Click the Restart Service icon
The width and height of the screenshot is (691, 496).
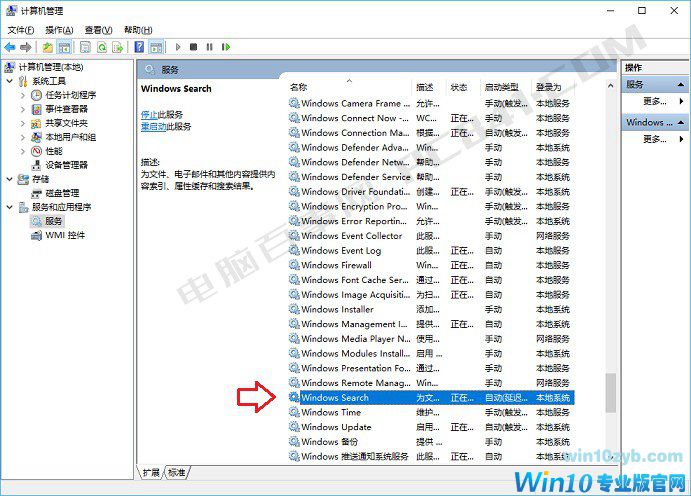226,47
